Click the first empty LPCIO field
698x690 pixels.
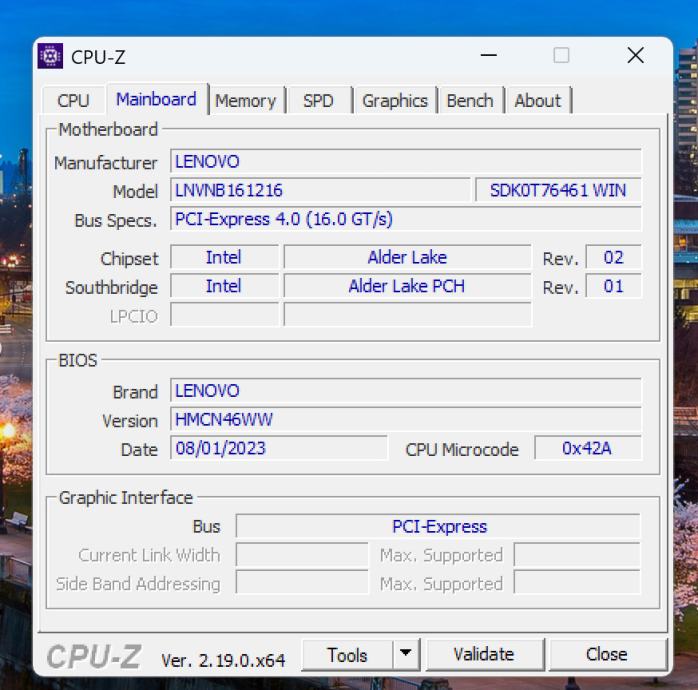tap(224, 315)
